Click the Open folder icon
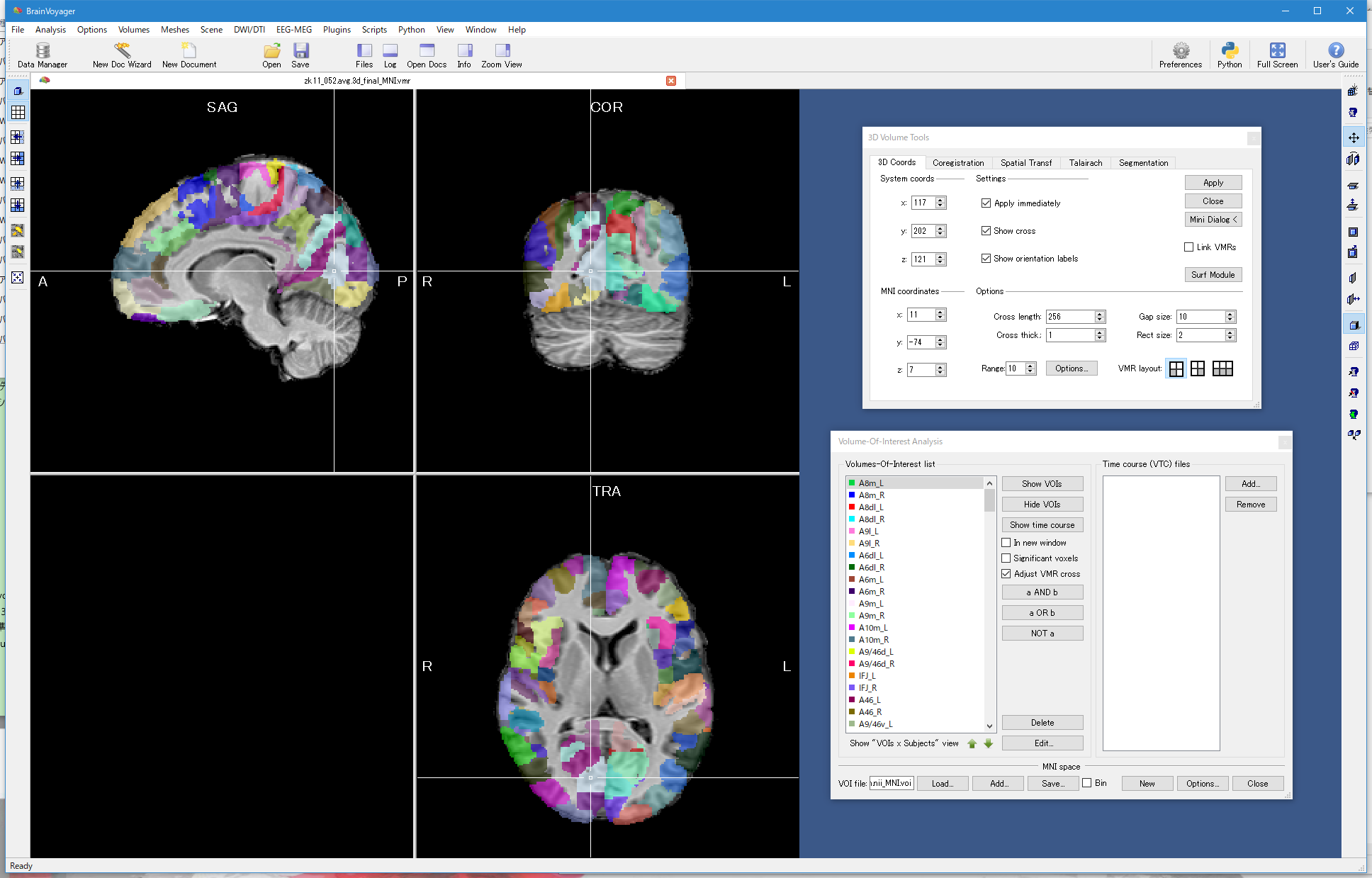This screenshot has height=878, width=1372. click(x=272, y=55)
